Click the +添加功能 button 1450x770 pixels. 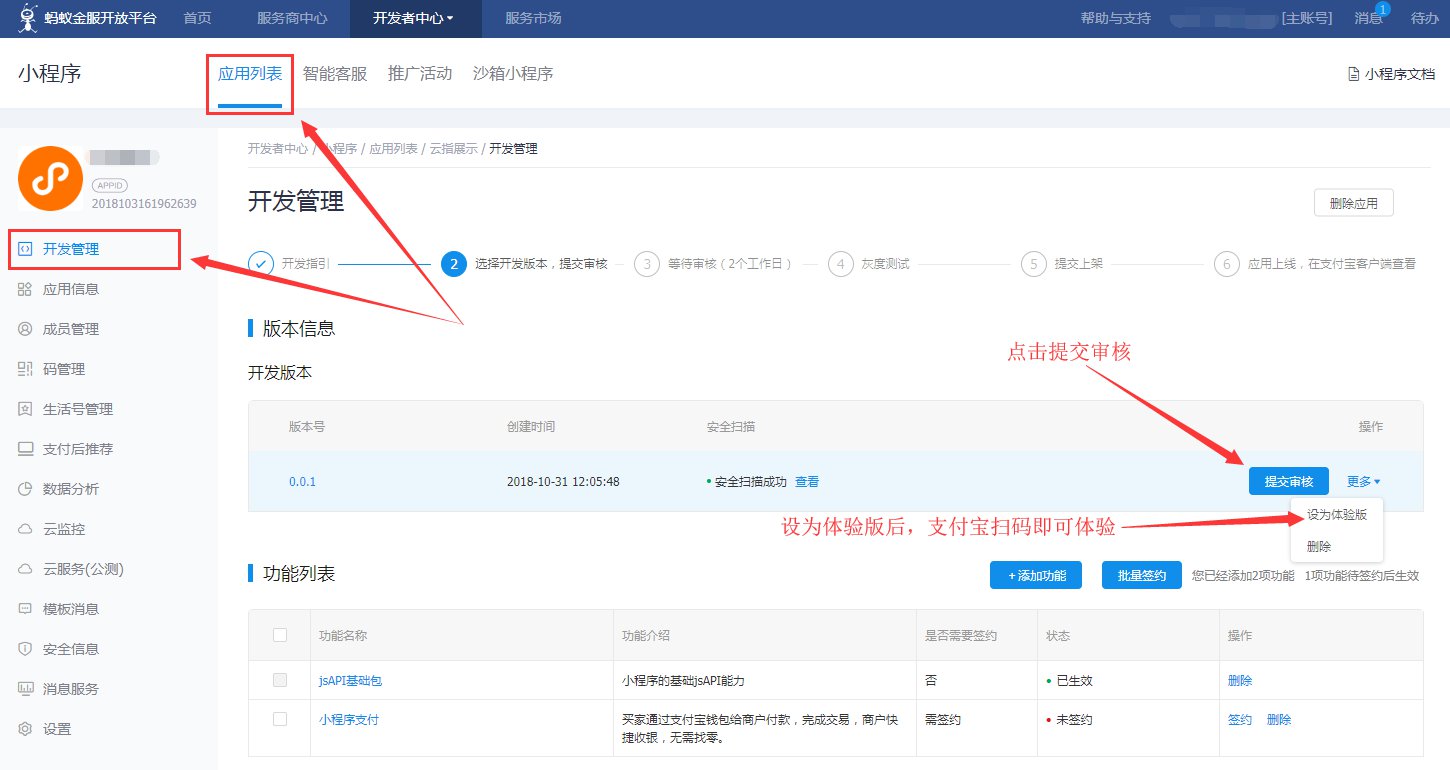tap(1036, 575)
